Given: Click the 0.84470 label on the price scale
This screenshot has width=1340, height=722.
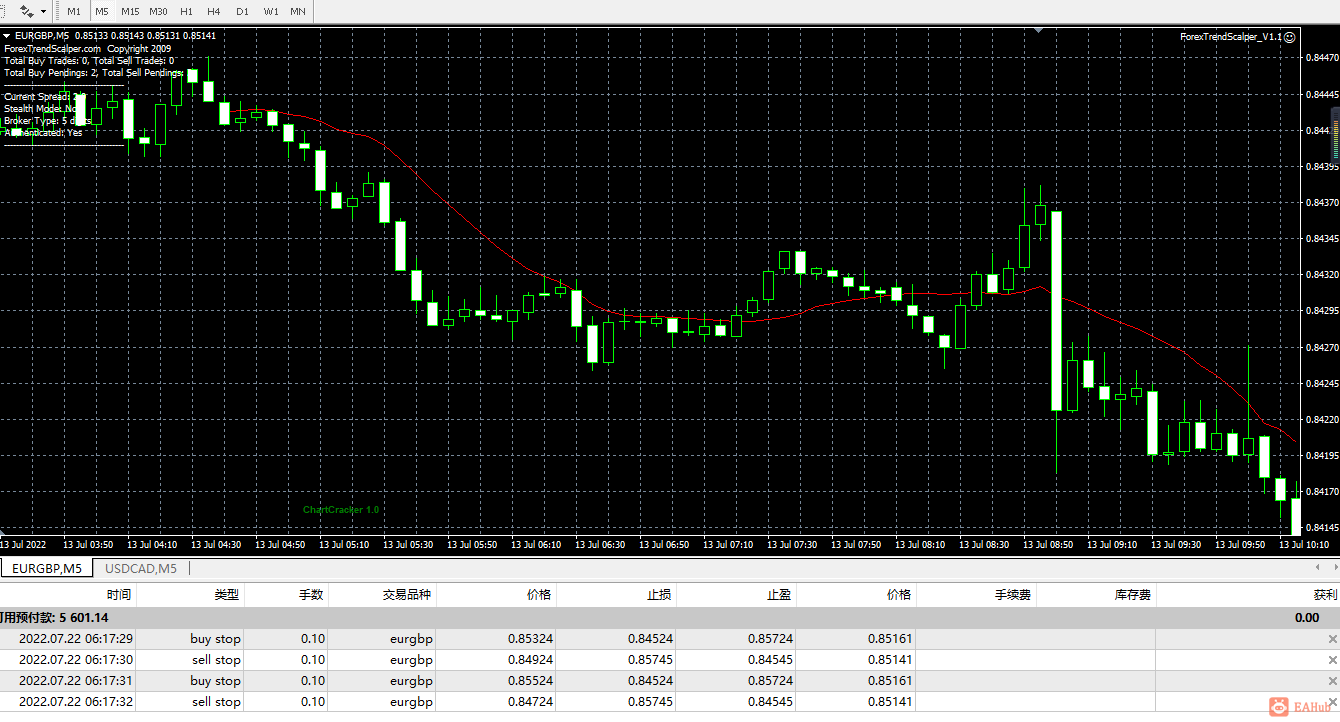Looking at the screenshot, I should 1323,58.
